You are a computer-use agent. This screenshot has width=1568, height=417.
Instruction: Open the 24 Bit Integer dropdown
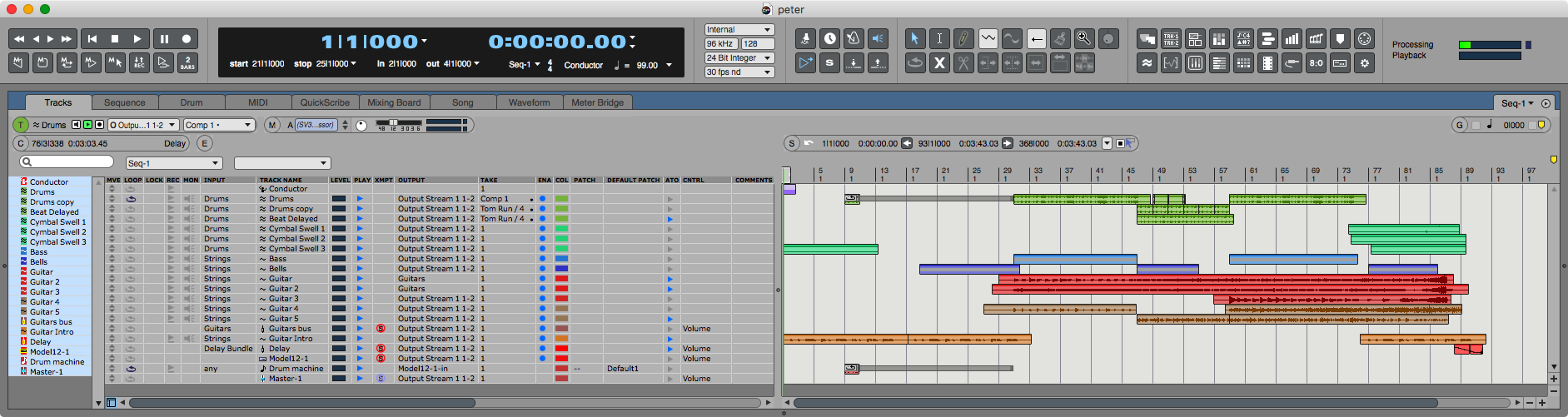tap(739, 57)
